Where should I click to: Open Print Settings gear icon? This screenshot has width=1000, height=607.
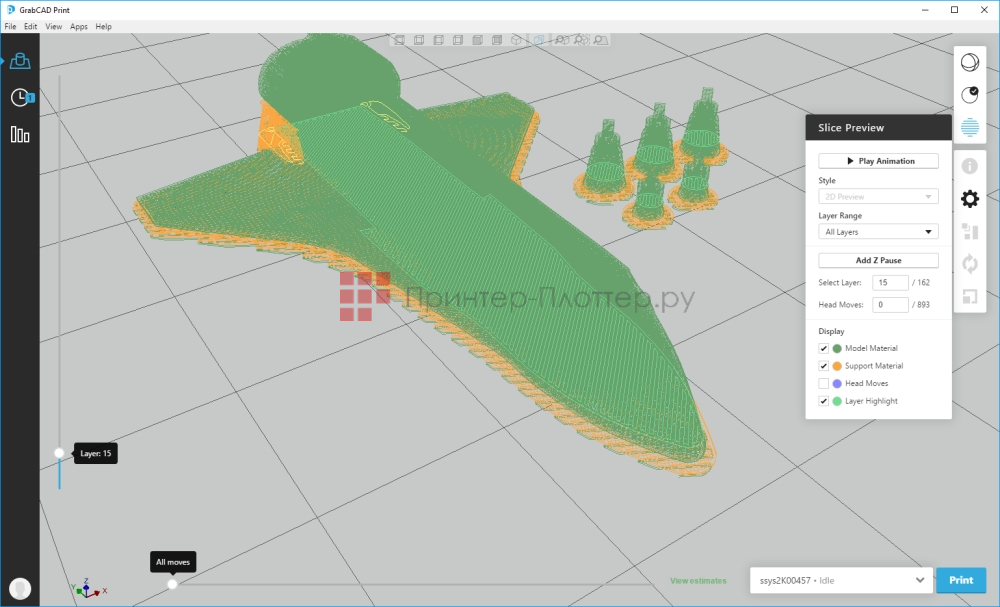(x=969, y=199)
